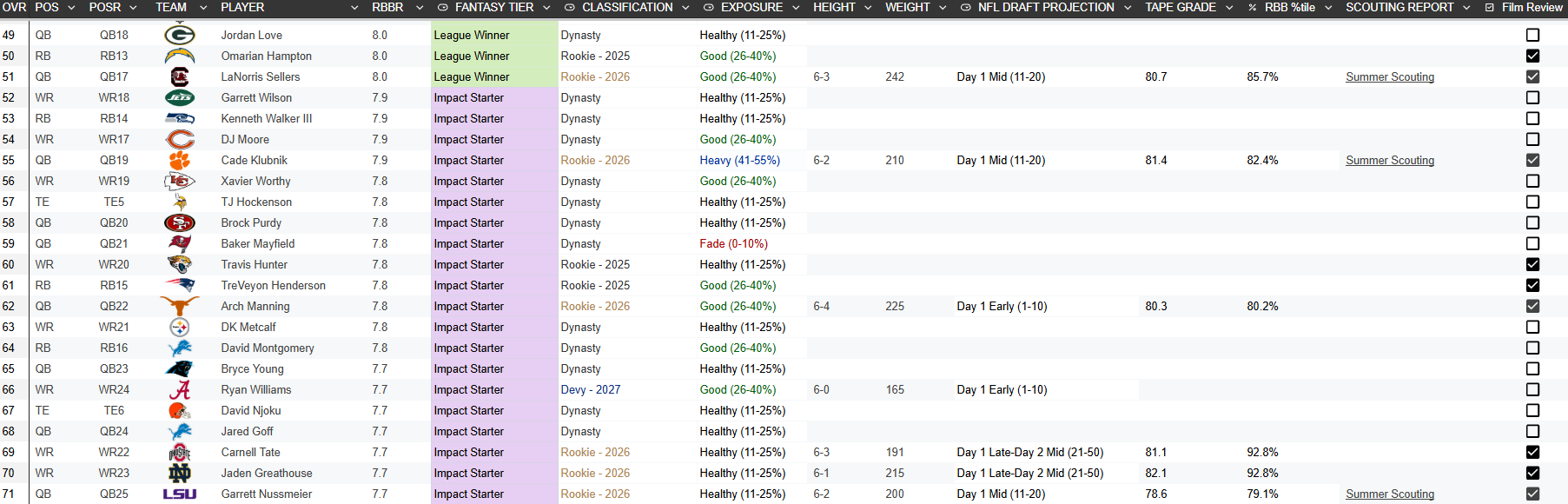
Task: Click the Jaguars logo next to Travis Hunter
Action: [180, 264]
